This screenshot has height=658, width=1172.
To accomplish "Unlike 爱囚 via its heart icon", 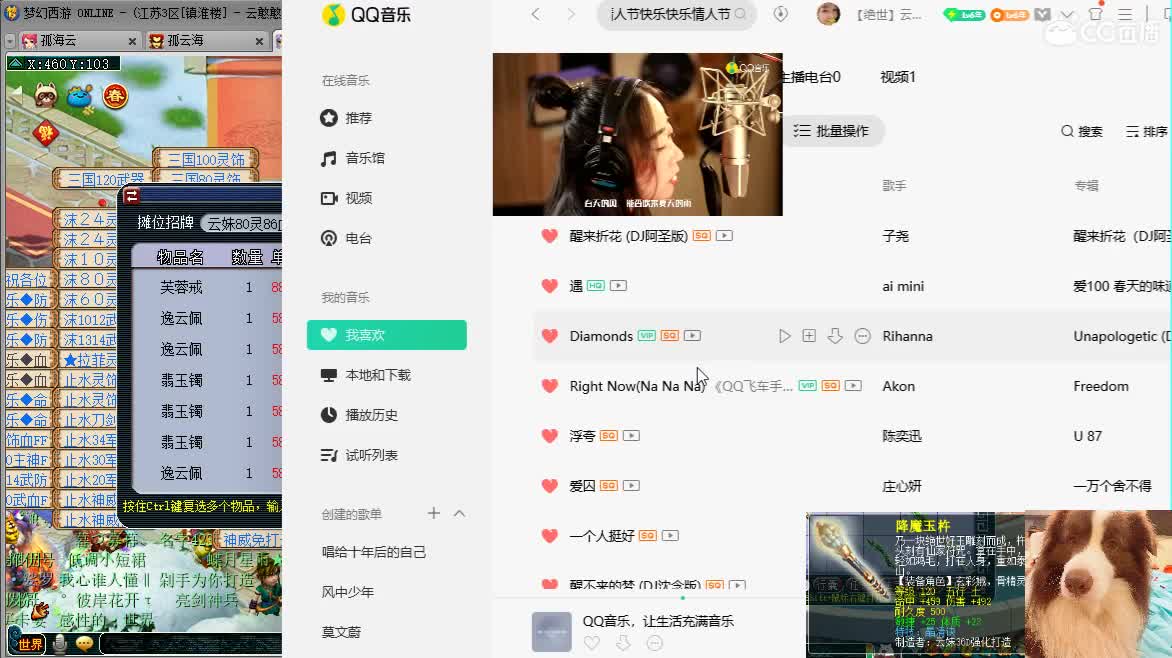I will pos(549,486).
